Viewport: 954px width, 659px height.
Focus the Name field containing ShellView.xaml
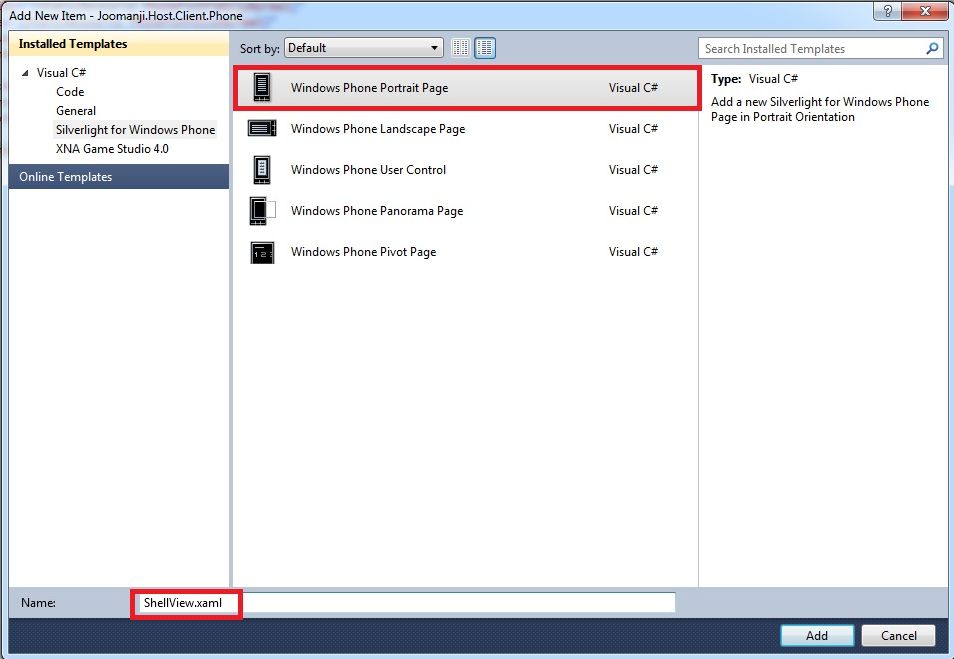[406, 603]
